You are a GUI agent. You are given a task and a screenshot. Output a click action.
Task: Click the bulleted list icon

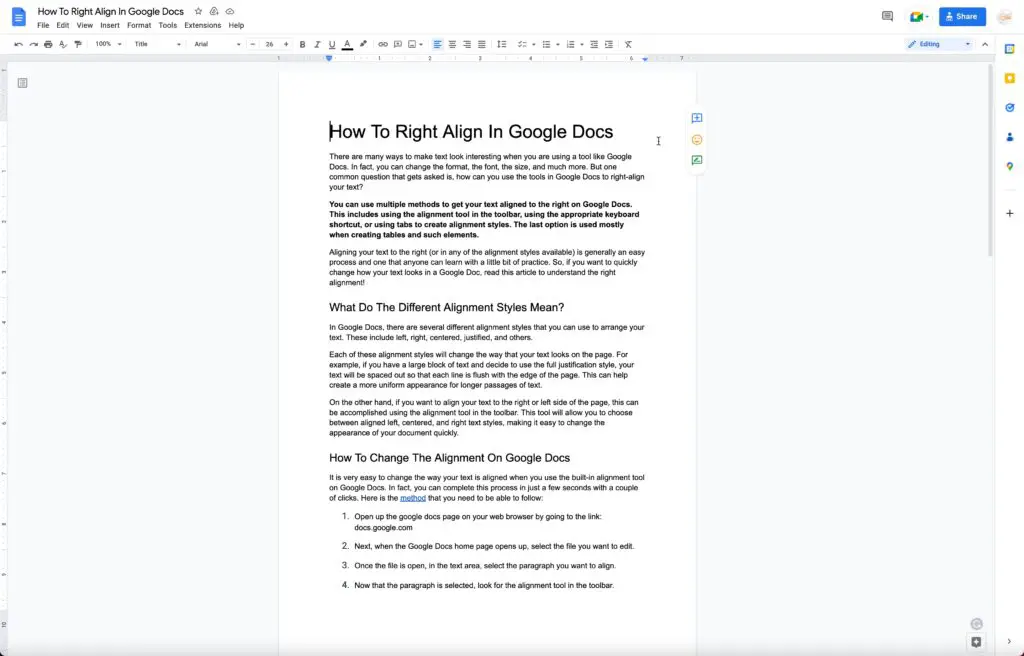pos(547,44)
